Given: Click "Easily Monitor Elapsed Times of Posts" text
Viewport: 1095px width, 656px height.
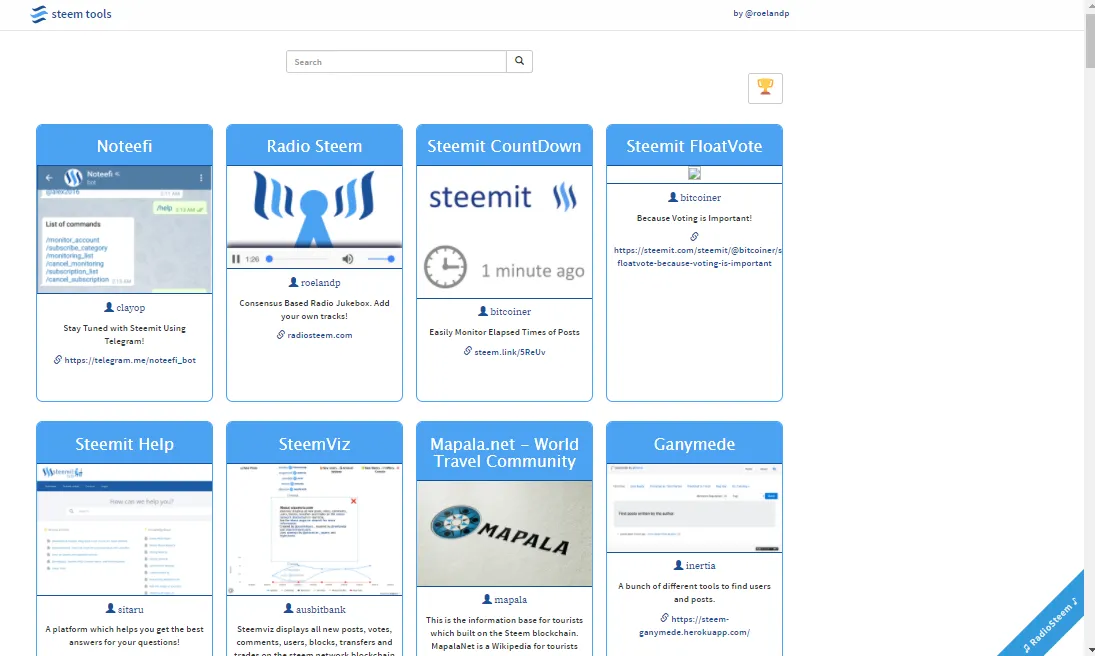Looking at the screenshot, I should pyautogui.click(x=504, y=332).
